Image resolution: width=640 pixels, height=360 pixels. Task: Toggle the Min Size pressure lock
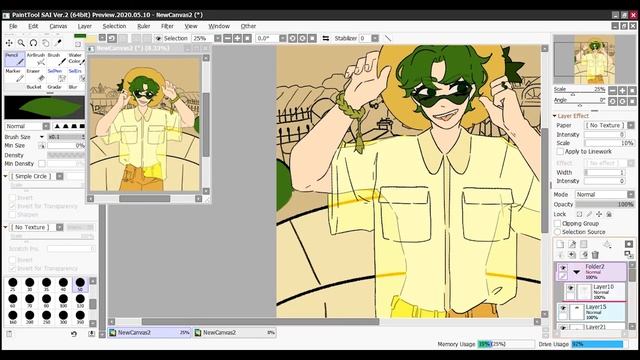(x=42, y=146)
